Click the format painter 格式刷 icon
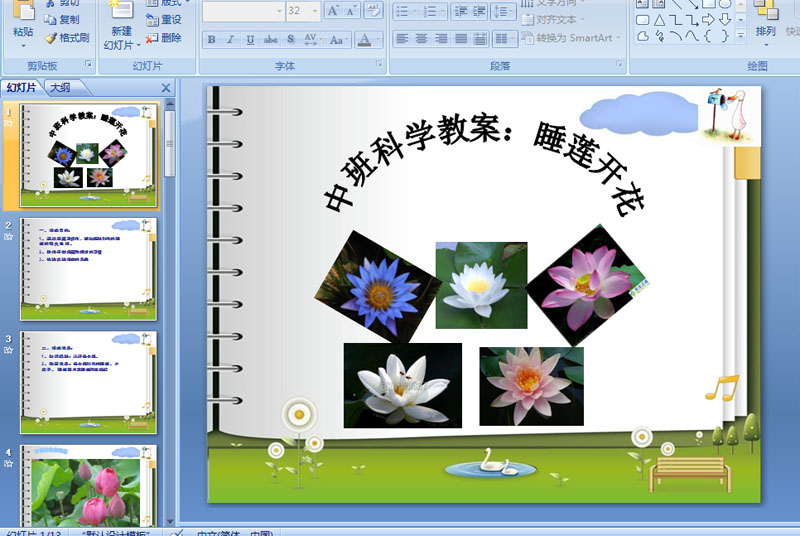The width and height of the screenshot is (800, 536). point(67,38)
